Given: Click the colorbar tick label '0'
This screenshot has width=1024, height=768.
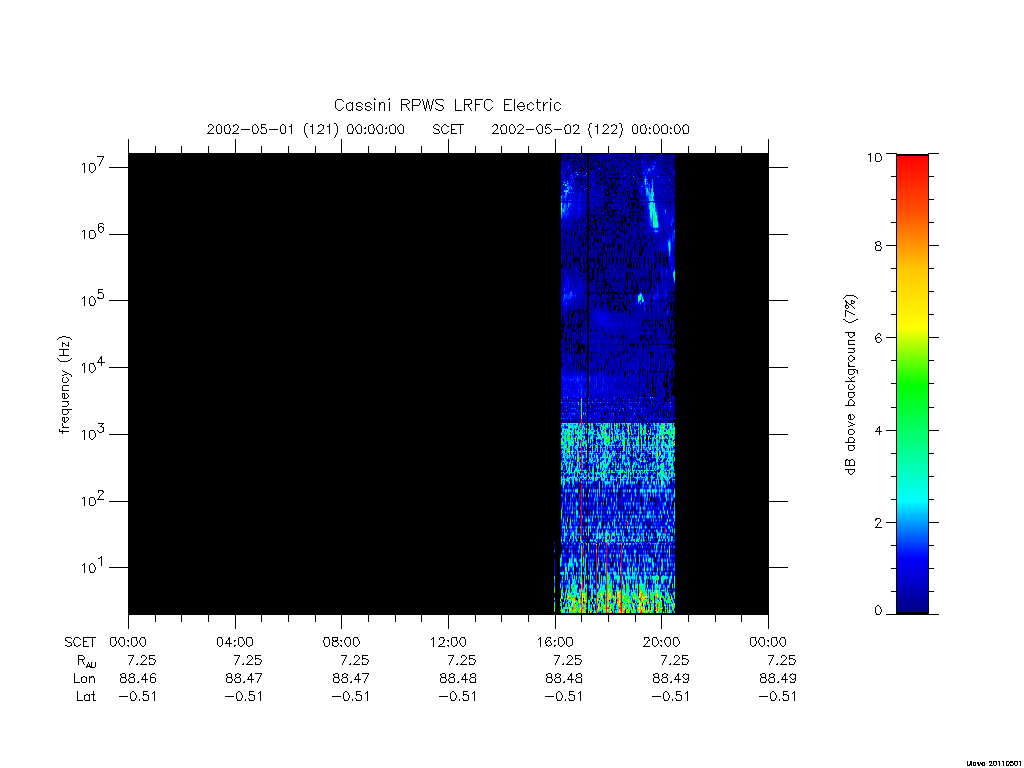Looking at the screenshot, I should click(x=878, y=611).
